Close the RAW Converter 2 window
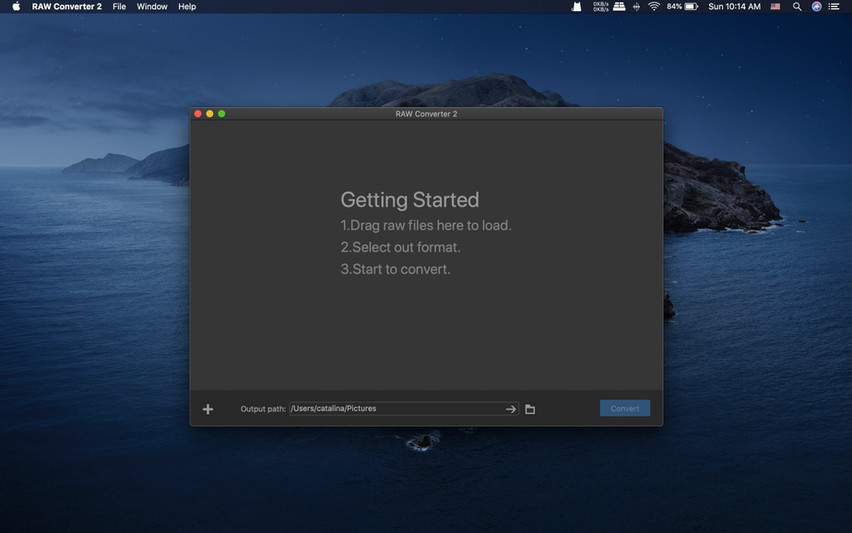 pyautogui.click(x=198, y=114)
